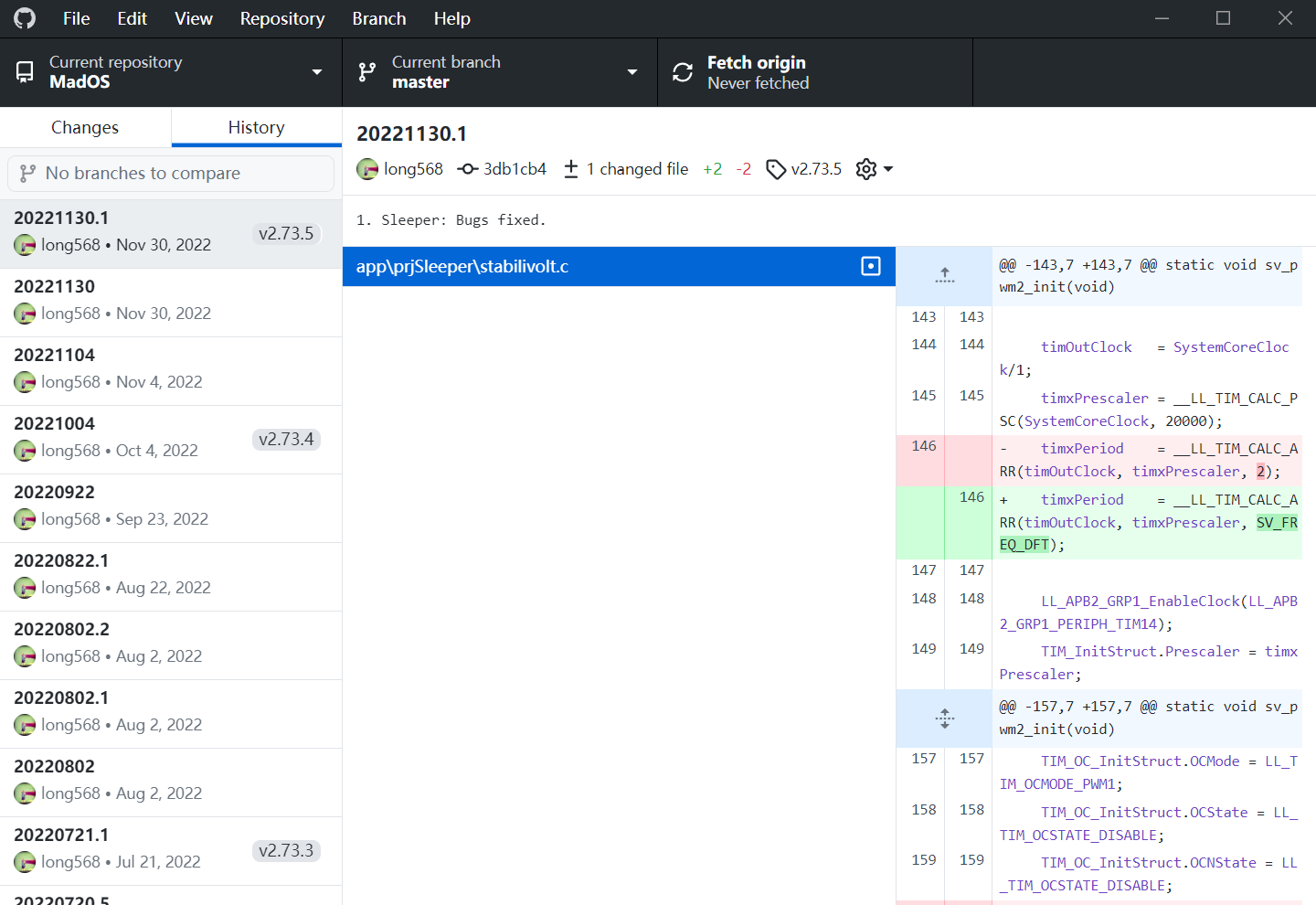Screen dimensions: 1316x905
Task: Click the 20221130.1 commit title heading
Action: tap(411, 133)
